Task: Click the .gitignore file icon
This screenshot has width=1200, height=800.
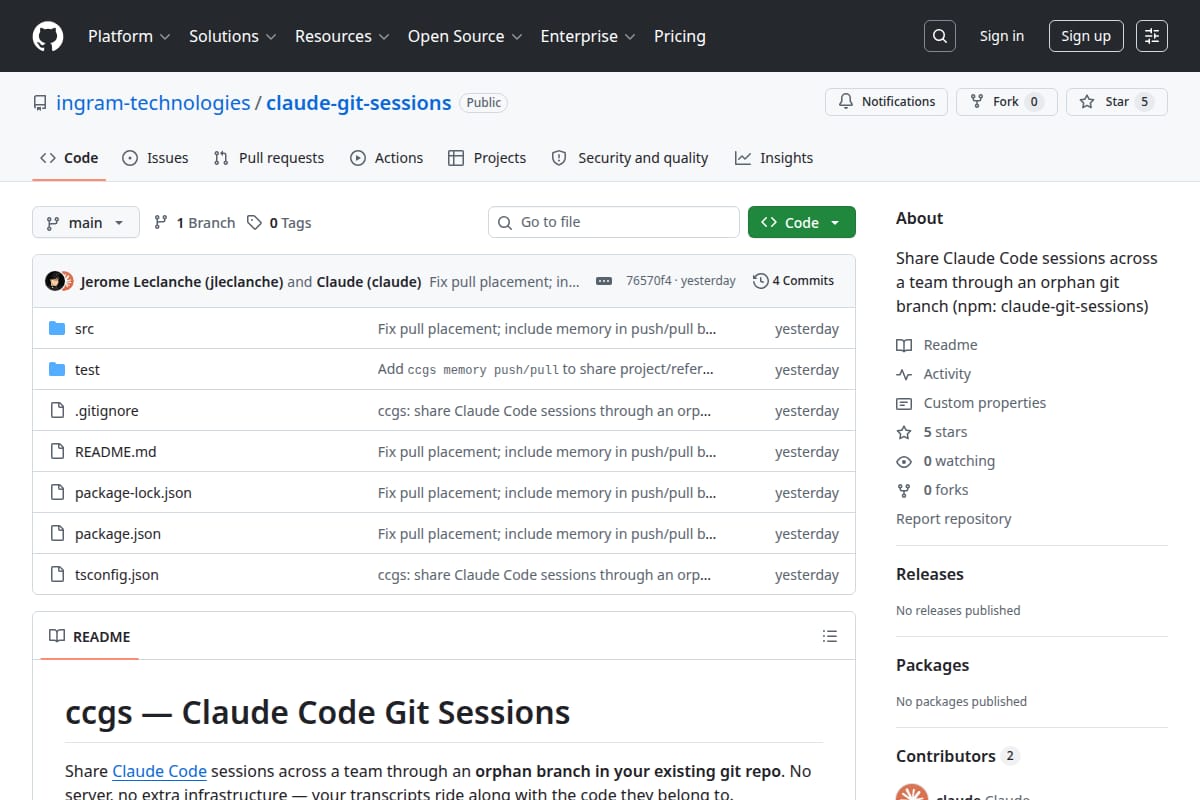Action: point(57,411)
